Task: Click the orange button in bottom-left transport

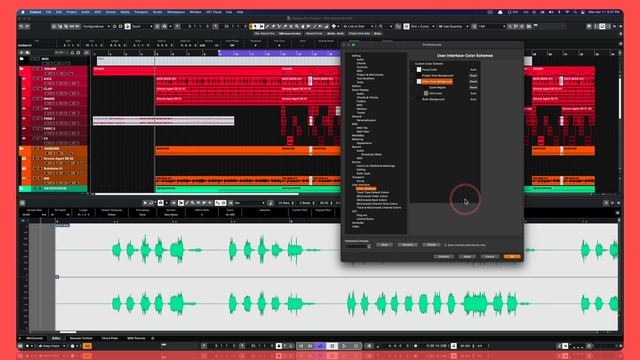Action: pyautogui.click(x=87, y=346)
